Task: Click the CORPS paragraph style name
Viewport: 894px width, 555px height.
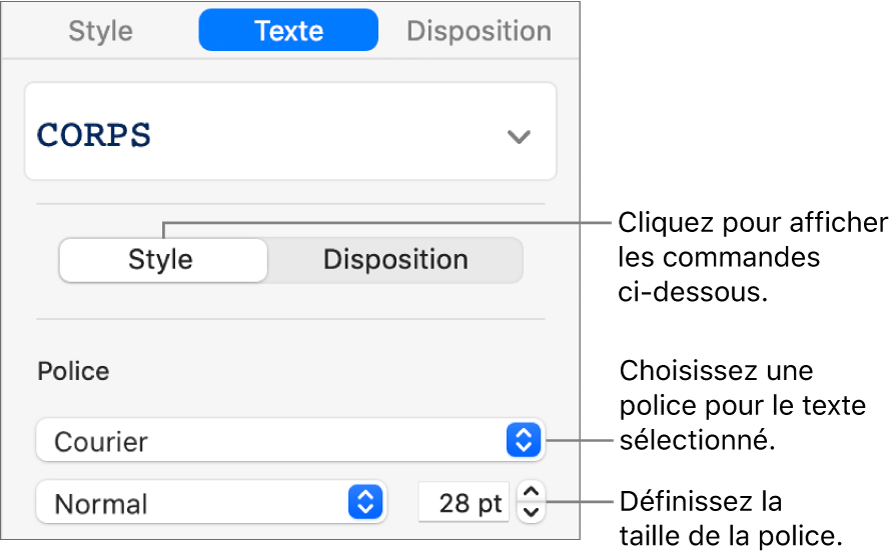Action: 95,136
